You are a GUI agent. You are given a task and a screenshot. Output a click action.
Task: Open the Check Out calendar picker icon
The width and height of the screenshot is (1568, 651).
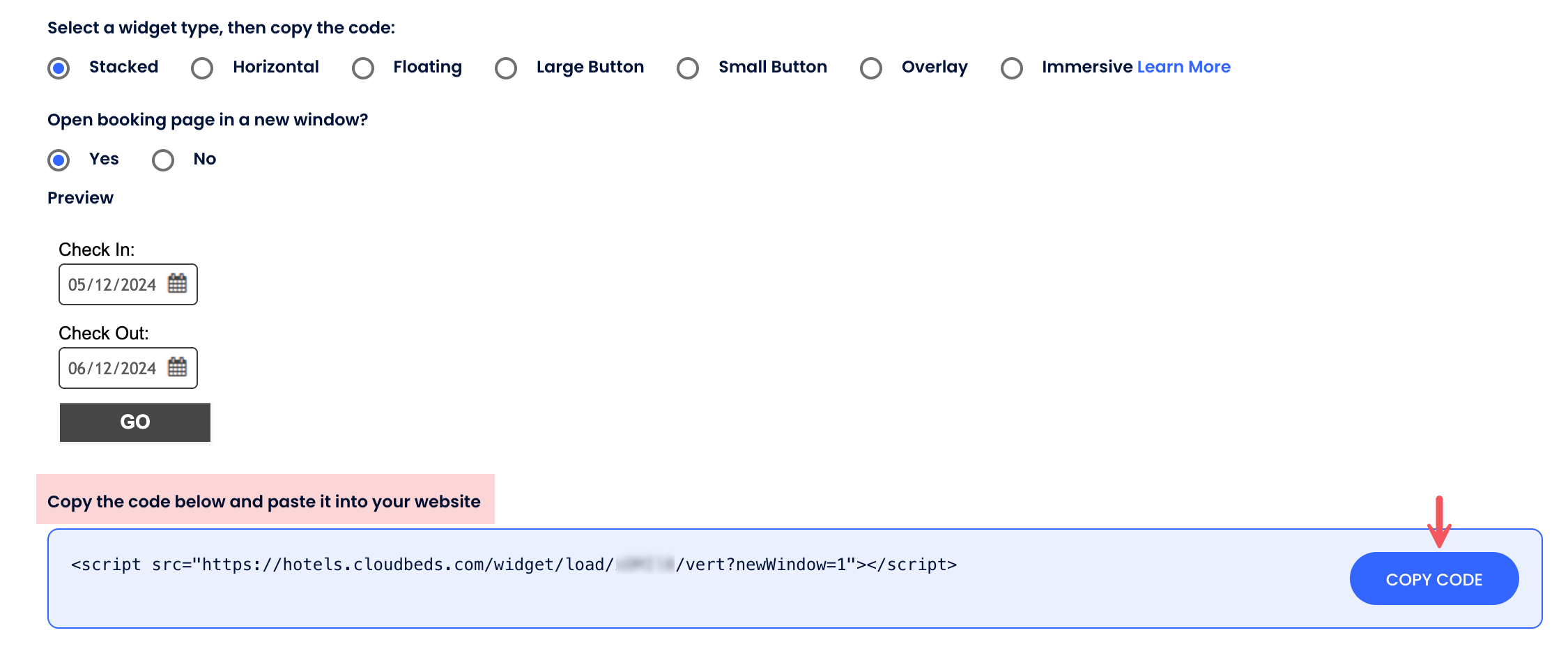point(177,367)
